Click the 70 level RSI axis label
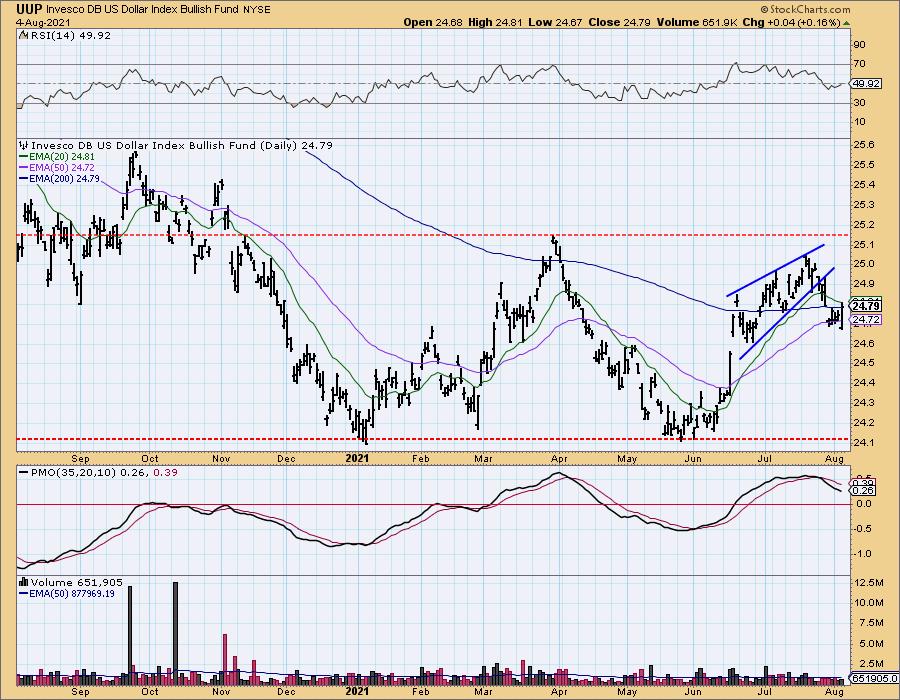This screenshot has height=700, width=900. coord(860,64)
